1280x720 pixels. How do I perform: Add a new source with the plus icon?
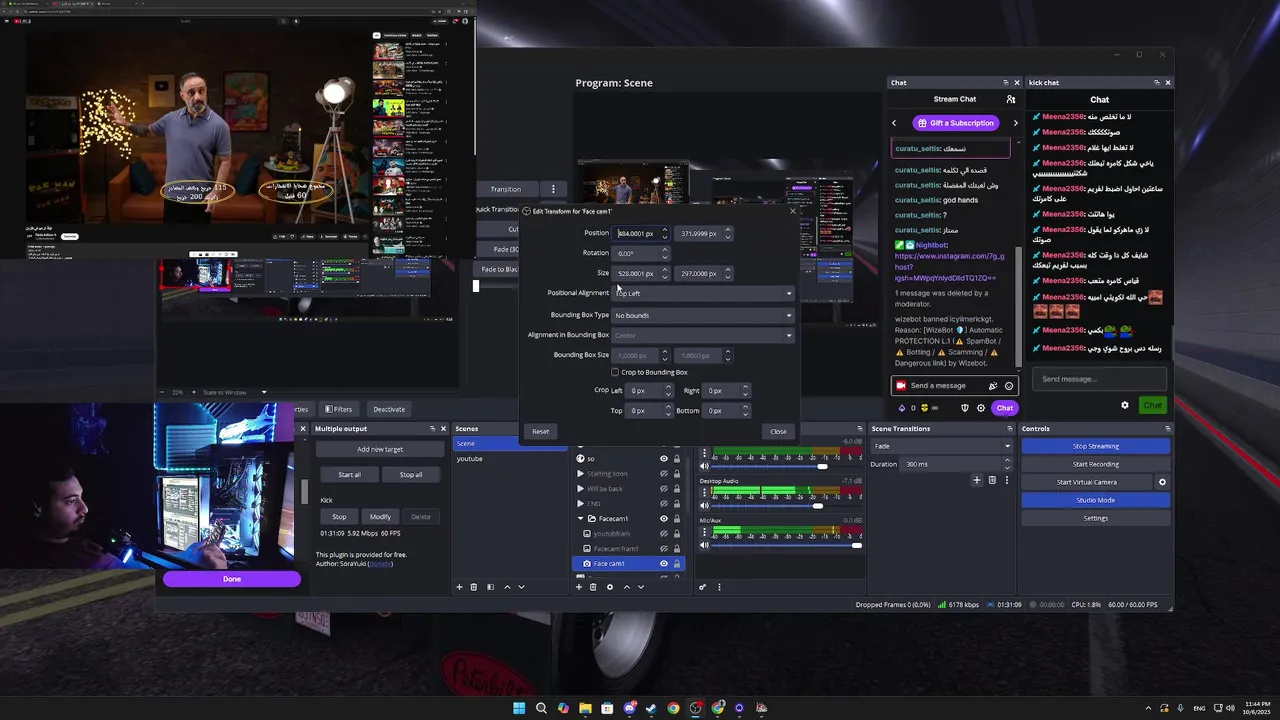(579, 587)
